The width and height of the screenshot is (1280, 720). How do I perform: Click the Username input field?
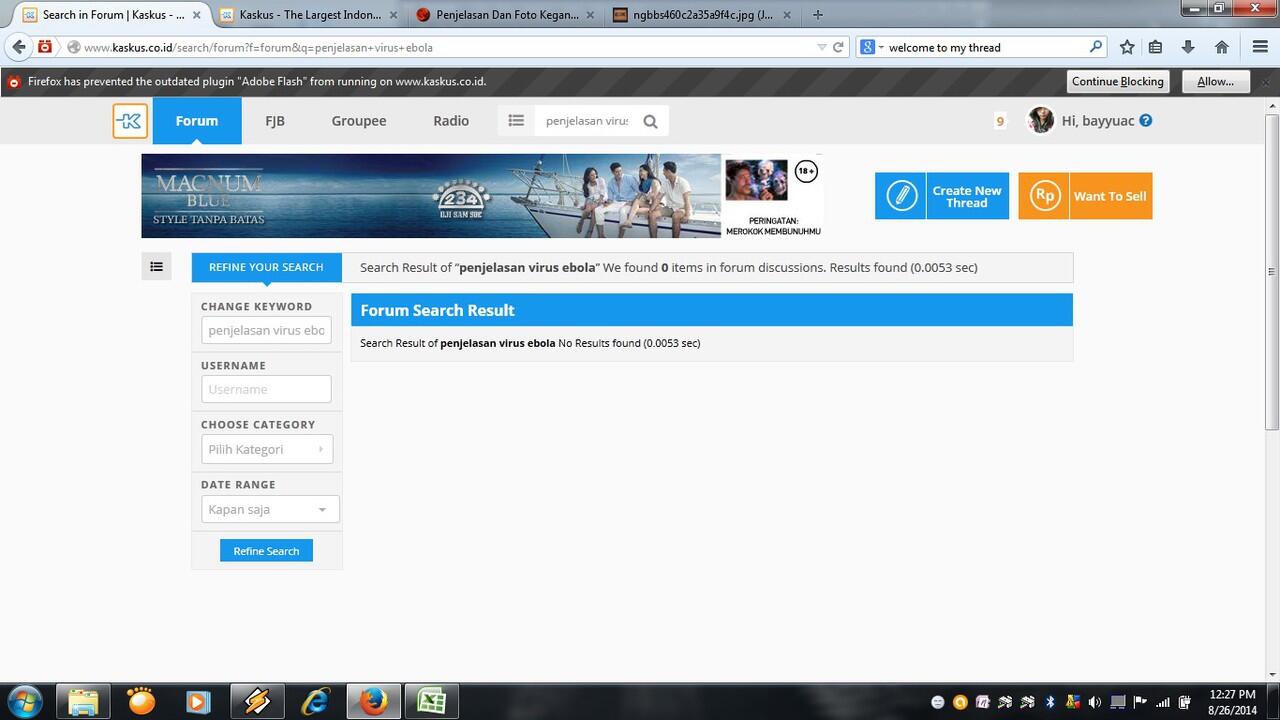coord(266,389)
